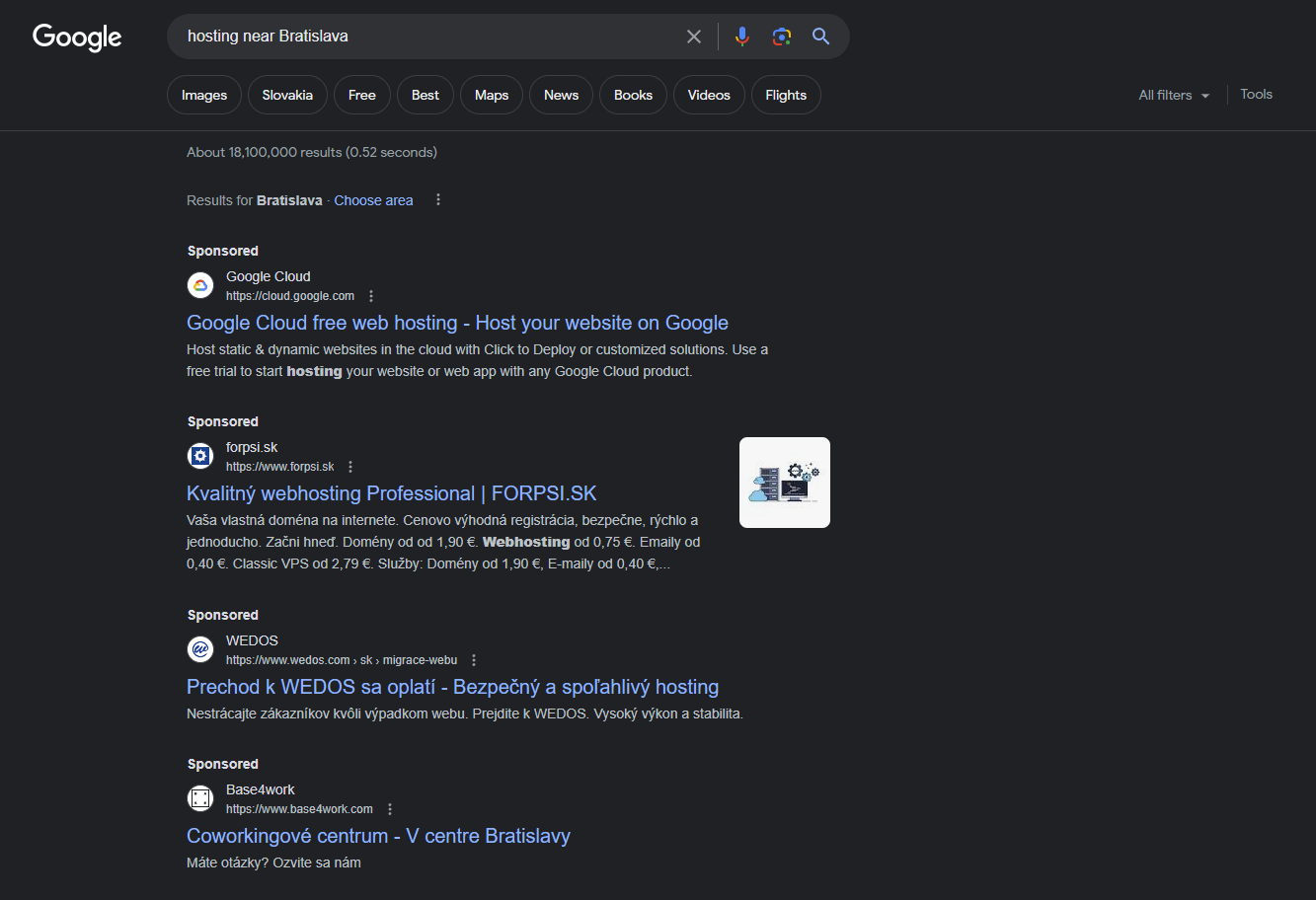Viewport: 1316px width, 900px height.
Task: Open the Tools menu
Action: [x=1256, y=95]
